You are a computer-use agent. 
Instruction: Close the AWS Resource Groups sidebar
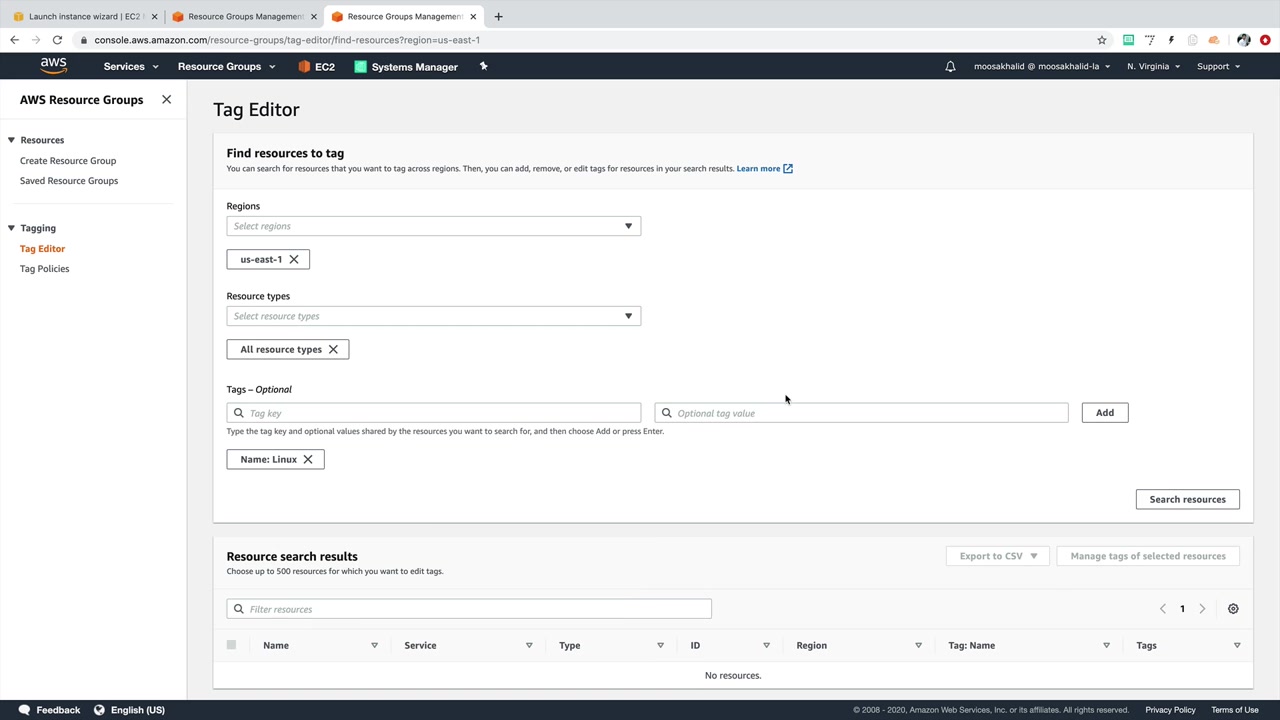(x=166, y=100)
